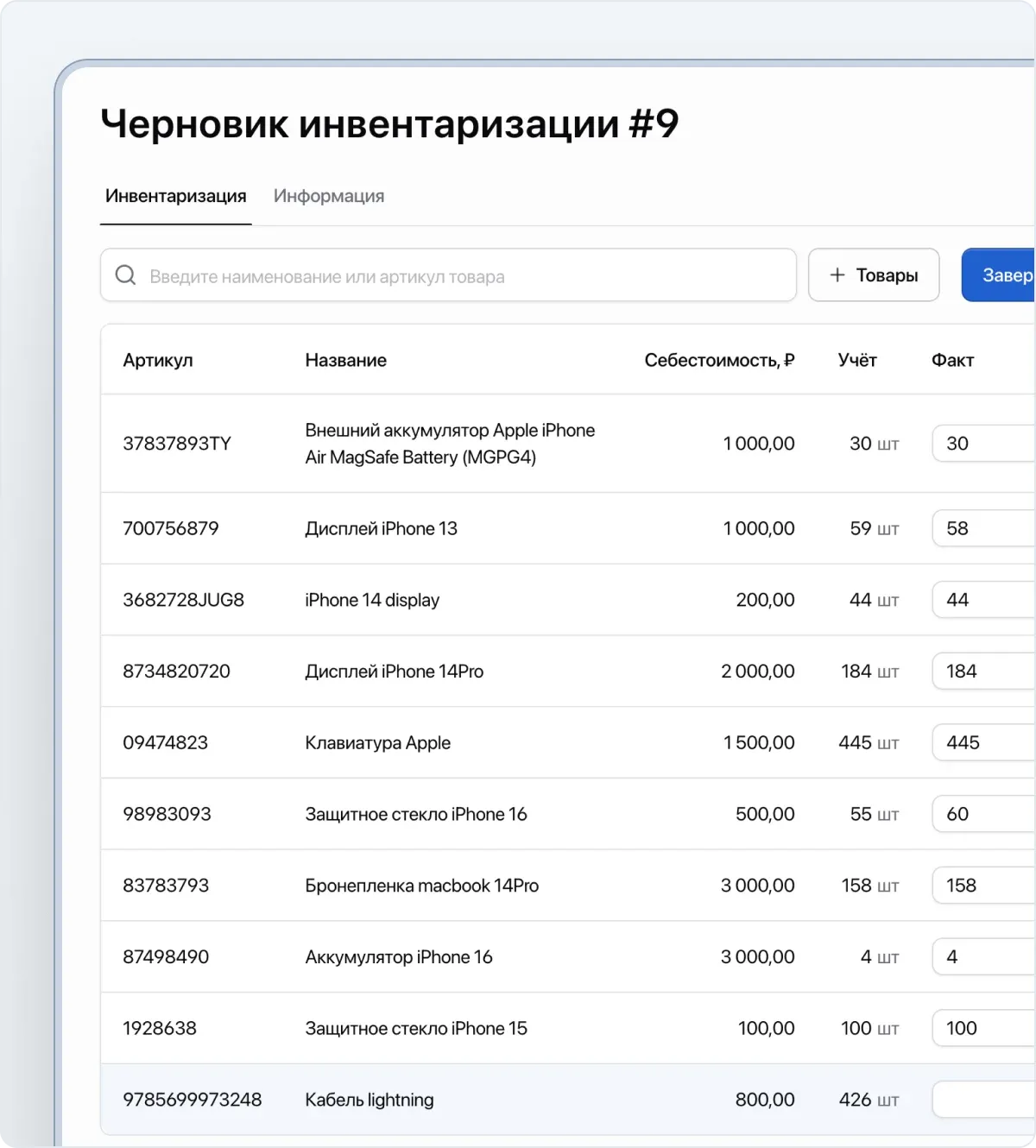Edit Факт field for Аккумулятор iPhone 16
This screenshot has width=1036, height=1148.
click(x=984, y=957)
